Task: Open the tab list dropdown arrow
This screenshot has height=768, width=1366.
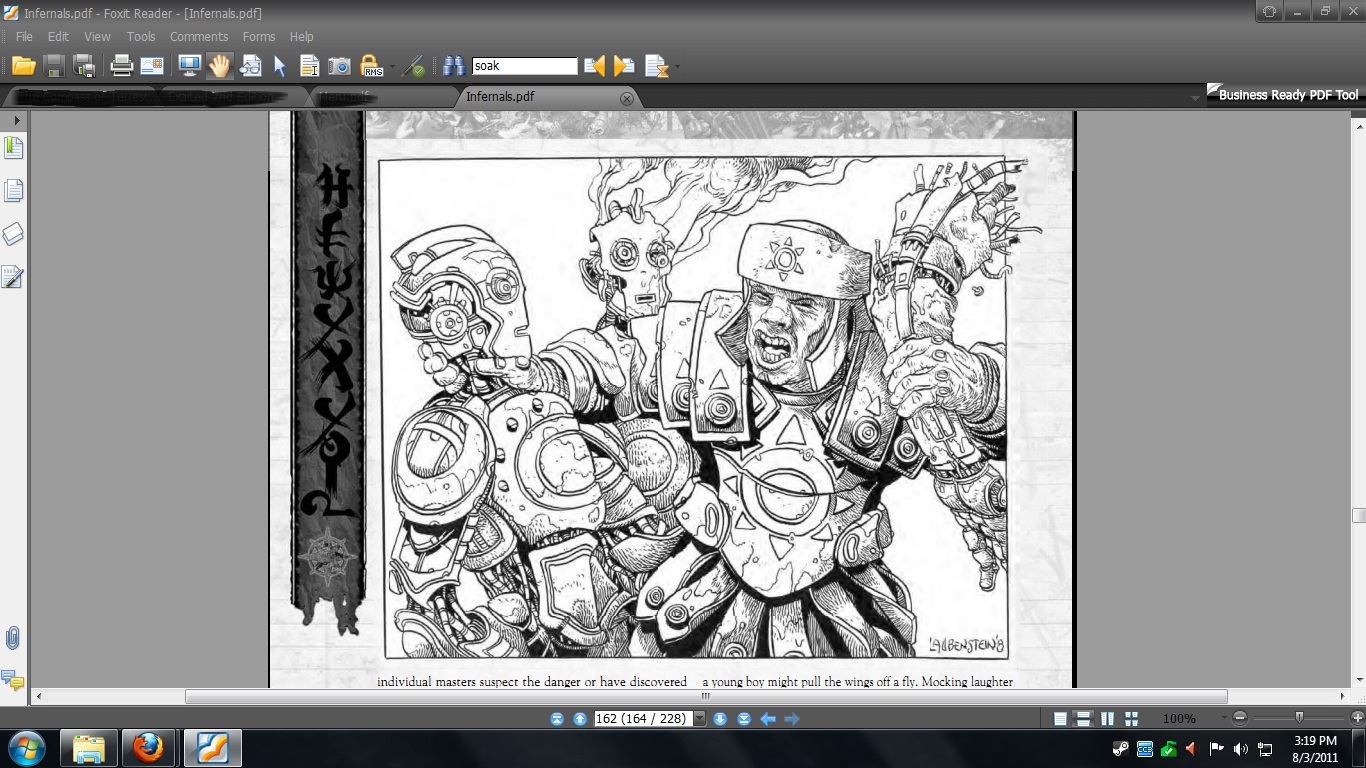Action: tap(1195, 98)
